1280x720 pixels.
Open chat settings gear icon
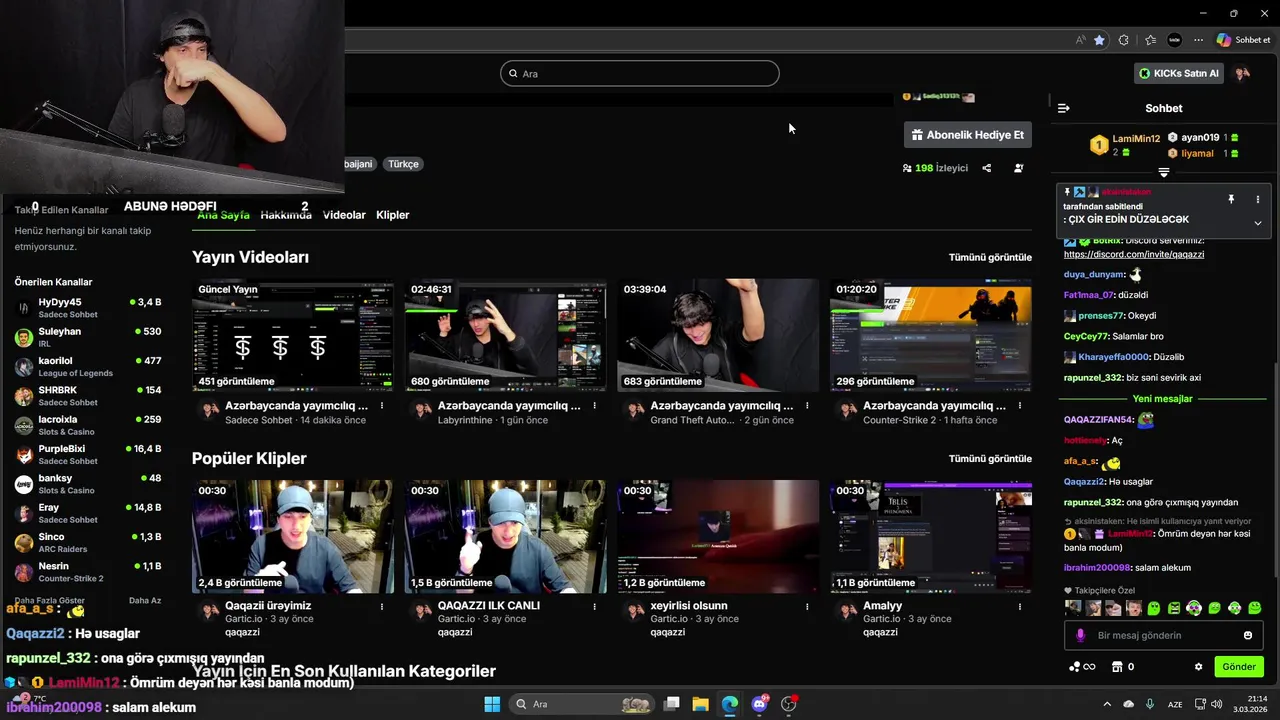click(1198, 667)
